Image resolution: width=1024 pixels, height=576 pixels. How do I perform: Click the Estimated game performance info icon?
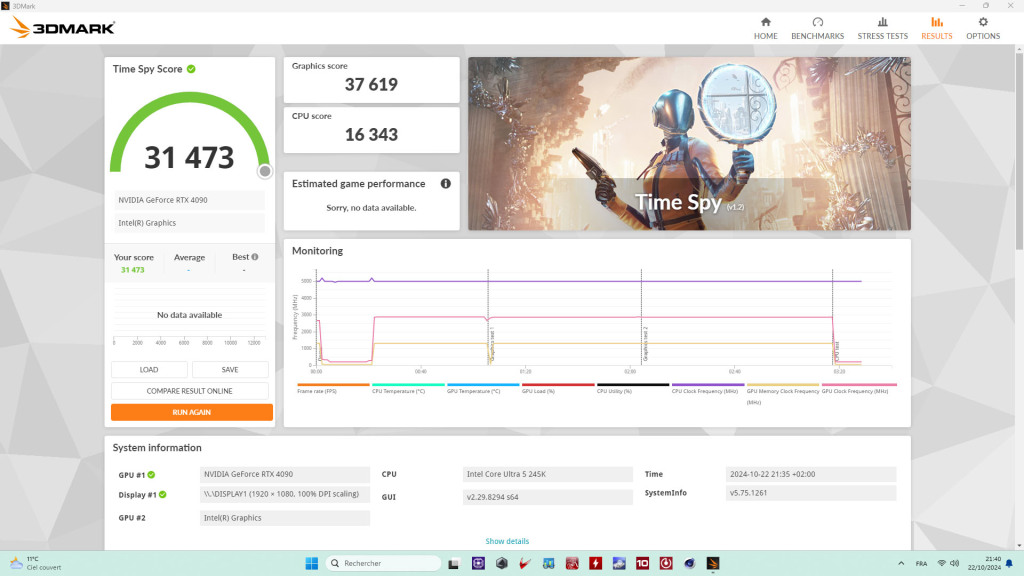tap(445, 184)
